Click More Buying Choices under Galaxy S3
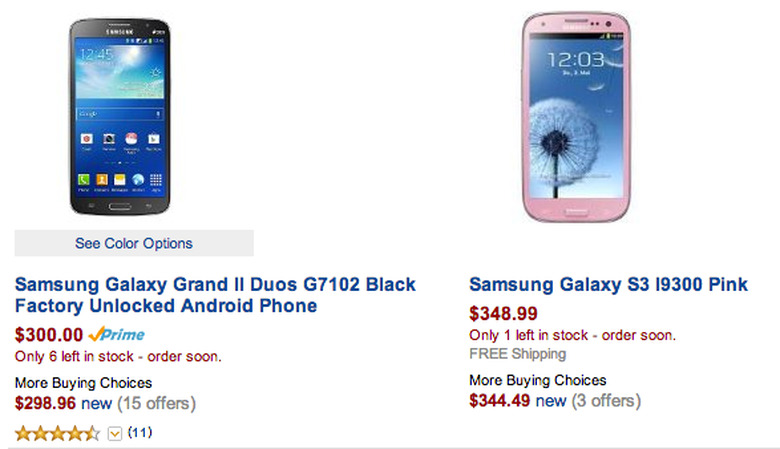The width and height of the screenshot is (780, 449). tap(537, 380)
